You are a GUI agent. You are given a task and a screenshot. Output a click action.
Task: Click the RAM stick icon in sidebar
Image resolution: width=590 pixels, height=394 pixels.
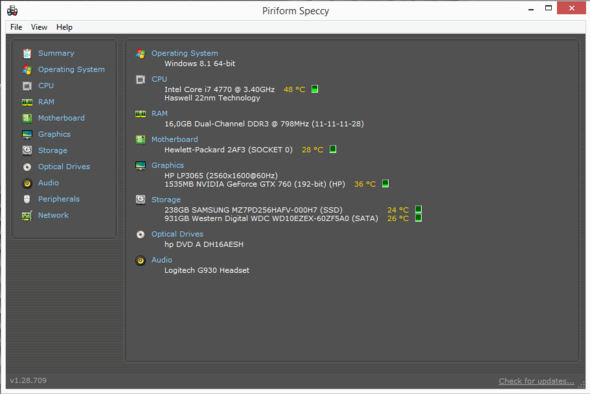27,102
